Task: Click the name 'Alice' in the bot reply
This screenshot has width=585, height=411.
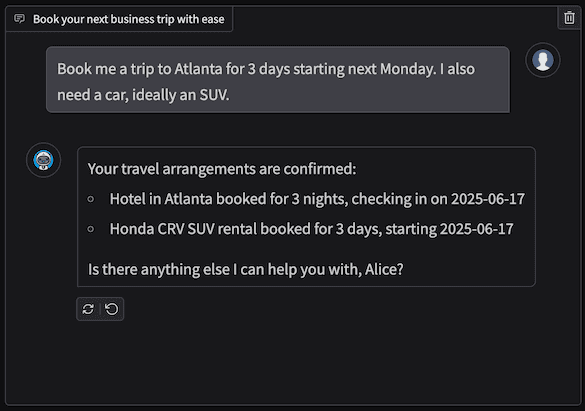Action: pyautogui.click(x=384, y=269)
